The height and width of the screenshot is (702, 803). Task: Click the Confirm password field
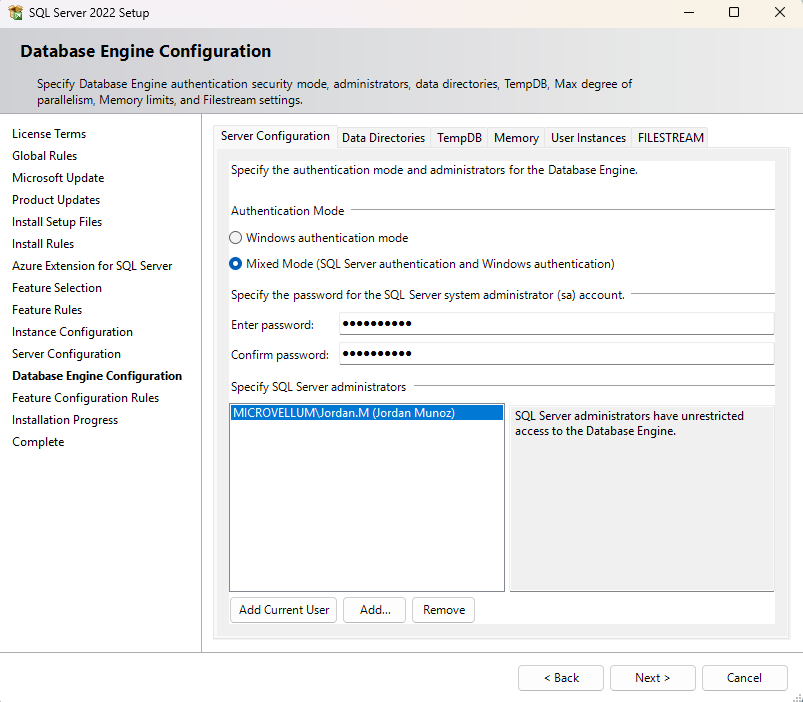[556, 354]
